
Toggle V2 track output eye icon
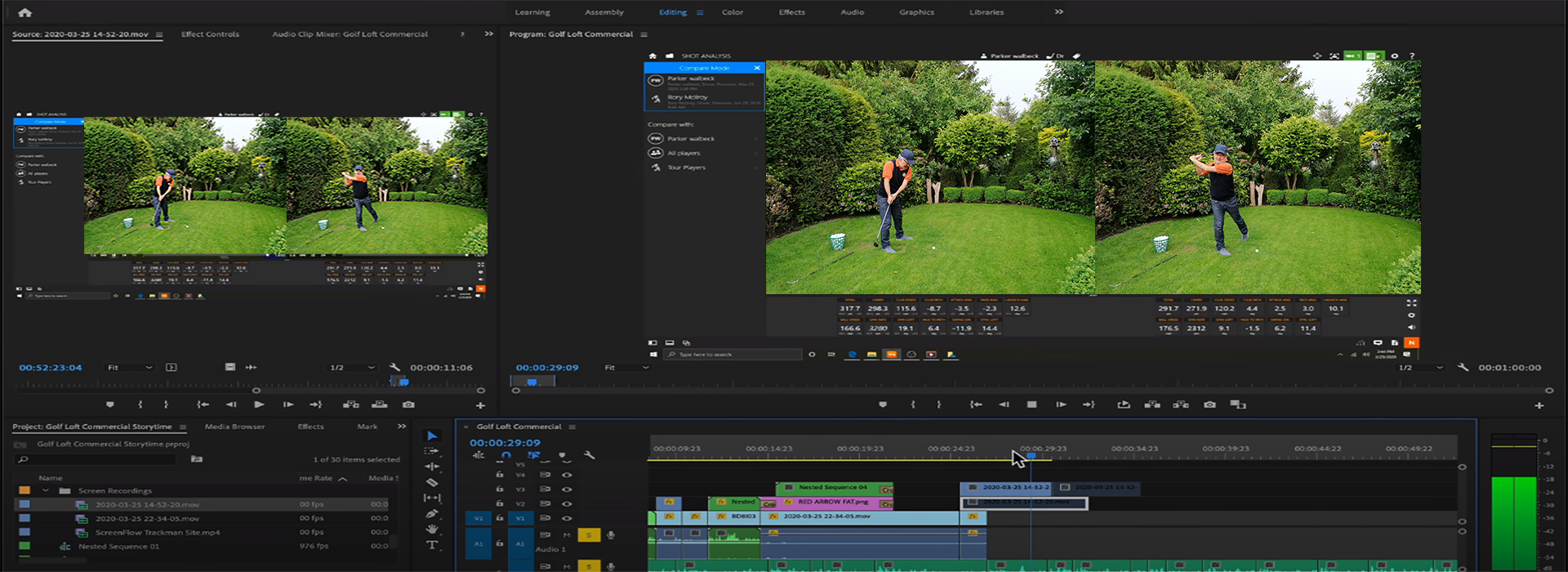(567, 503)
